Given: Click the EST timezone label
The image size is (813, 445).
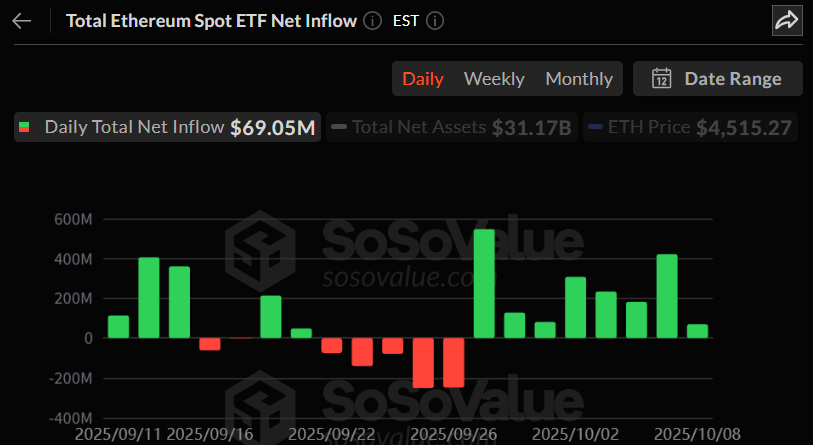Looking at the screenshot, I should (x=404, y=21).
